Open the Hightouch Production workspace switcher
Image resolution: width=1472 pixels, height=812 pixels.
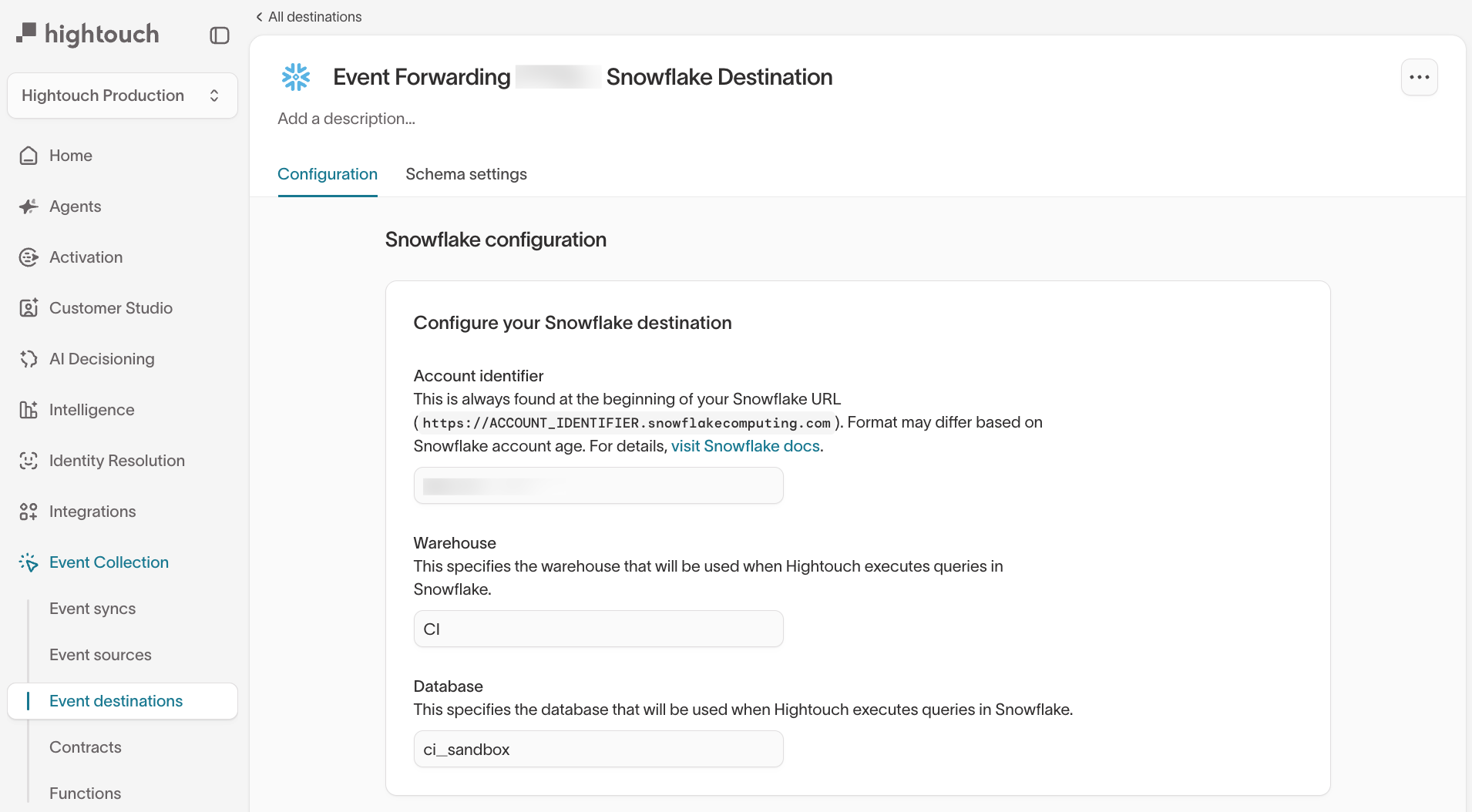click(x=122, y=95)
